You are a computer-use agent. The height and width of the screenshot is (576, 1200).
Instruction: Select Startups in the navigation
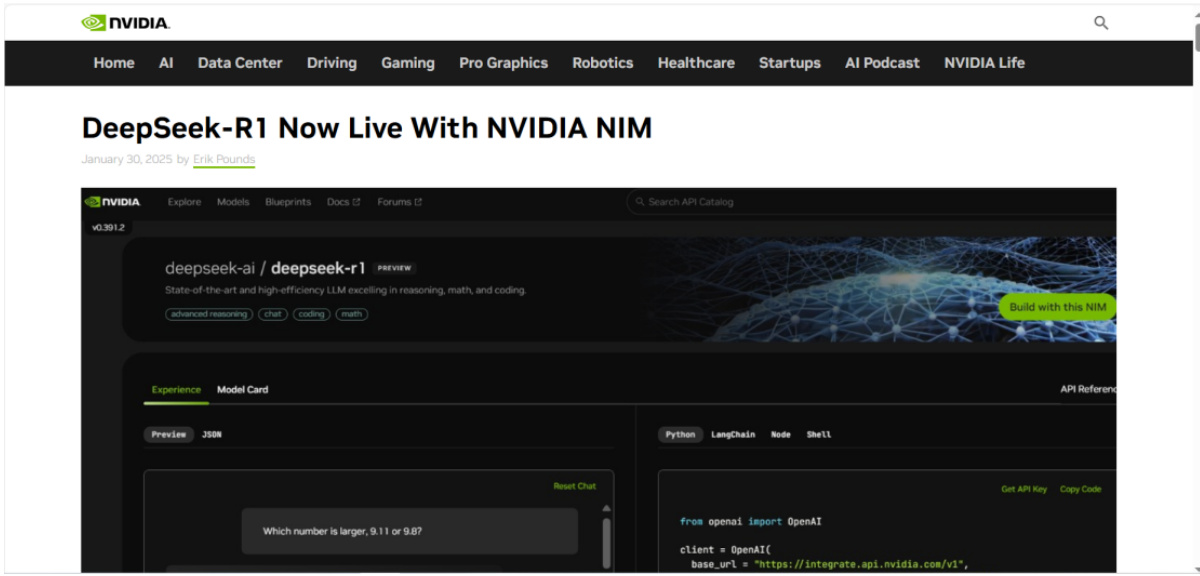point(790,63)
